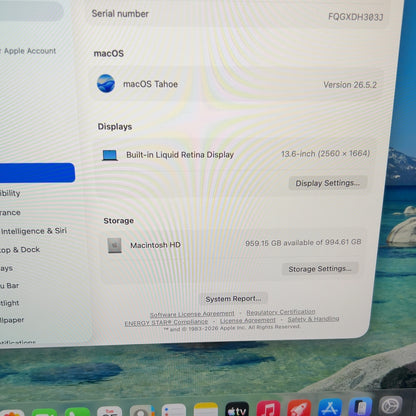Open Spotlight settings in the sidebar
The image size is (416, 416).
click(10, 303)
